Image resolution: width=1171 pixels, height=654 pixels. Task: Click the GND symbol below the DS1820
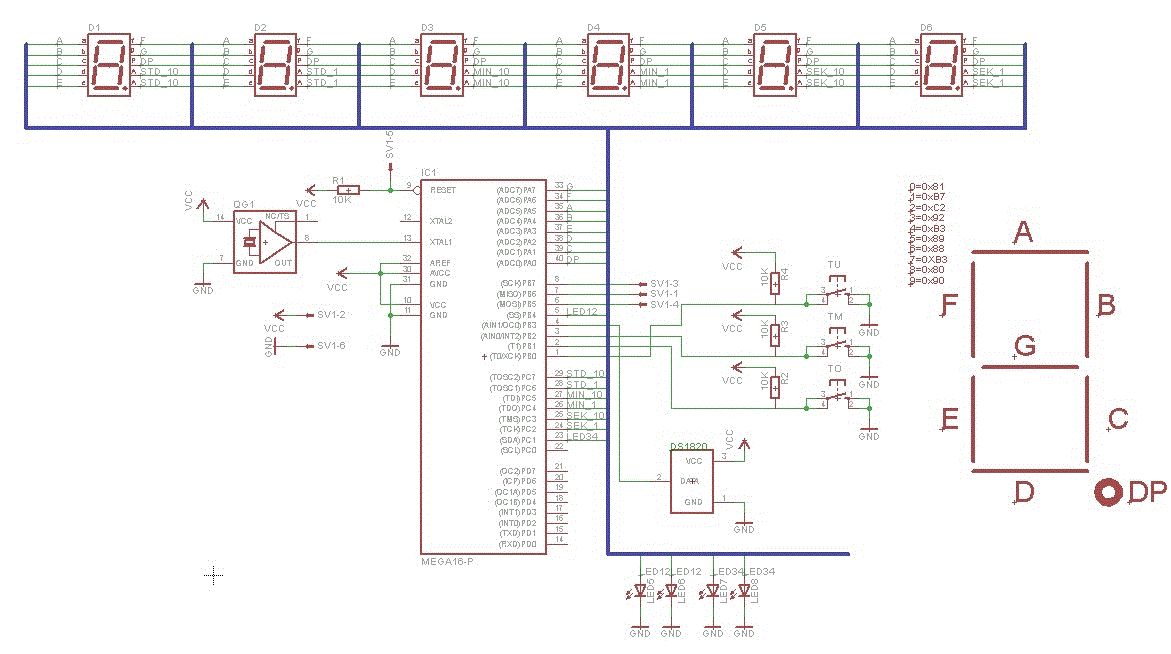[x=744, y=526]
